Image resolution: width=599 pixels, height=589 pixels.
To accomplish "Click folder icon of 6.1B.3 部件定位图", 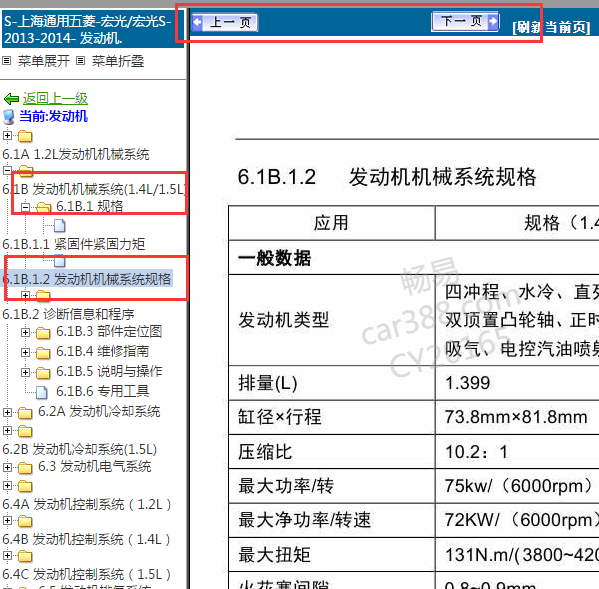I will (x=43, y=333).
